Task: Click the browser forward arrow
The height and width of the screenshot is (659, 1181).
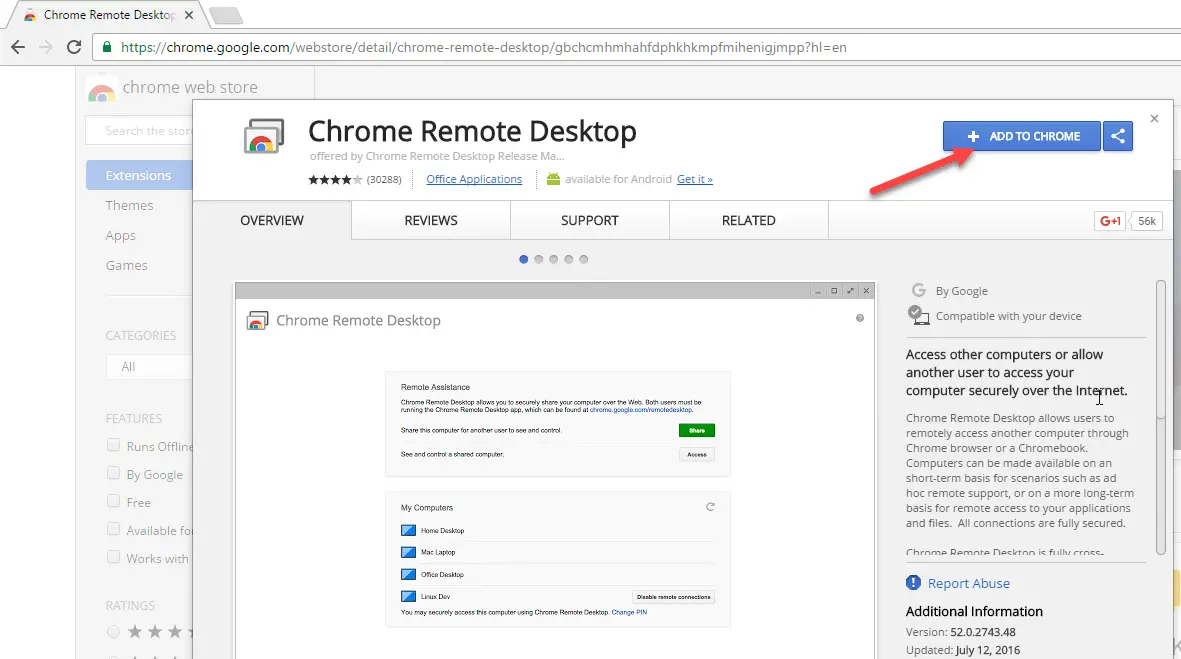Action: click(x=46, y=47)
